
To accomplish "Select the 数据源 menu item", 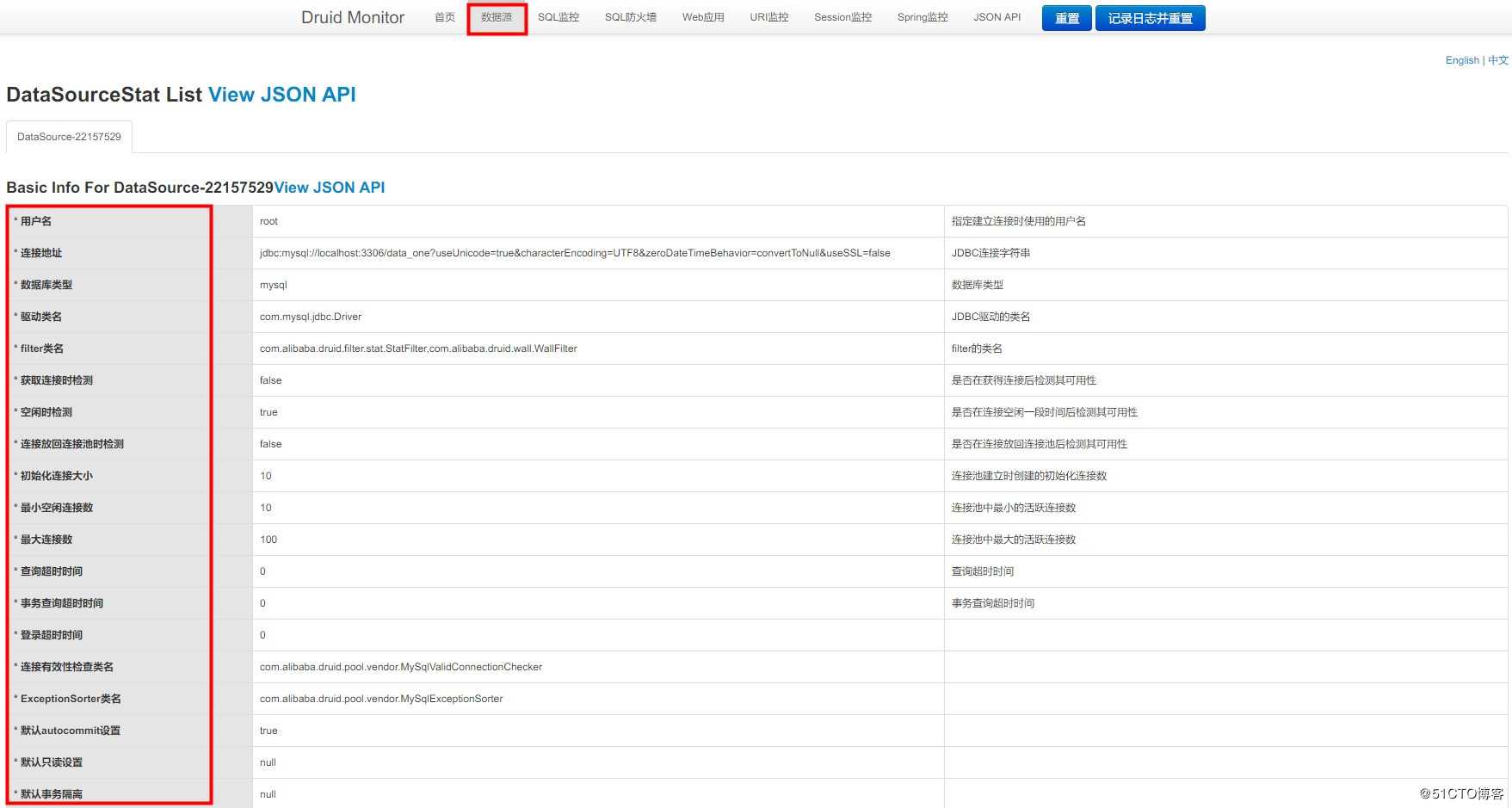I will 497,17.
